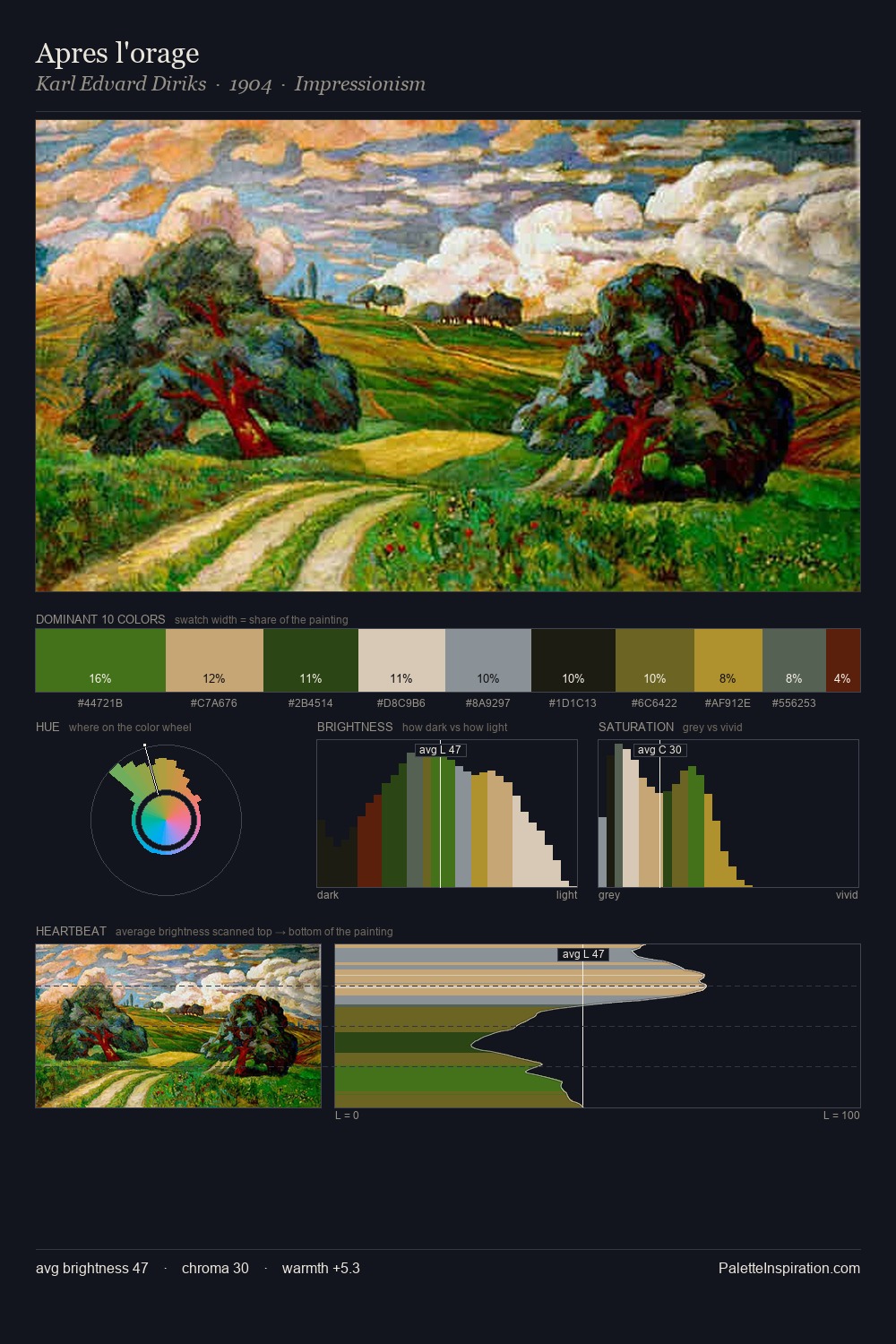Click the SATURATION section heading
This screenshot has width=896, height=1344.
636,727
